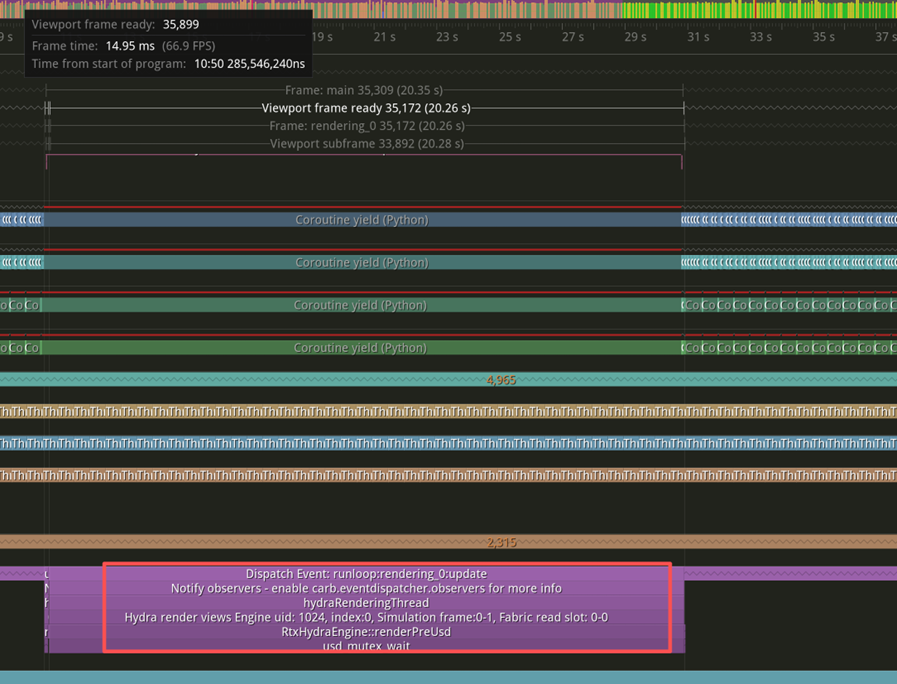Select the 'RtxHydraEngine::renderPreUsd' zone
The width and height of the screenshot is (897, 684).
tap(366, 632)
